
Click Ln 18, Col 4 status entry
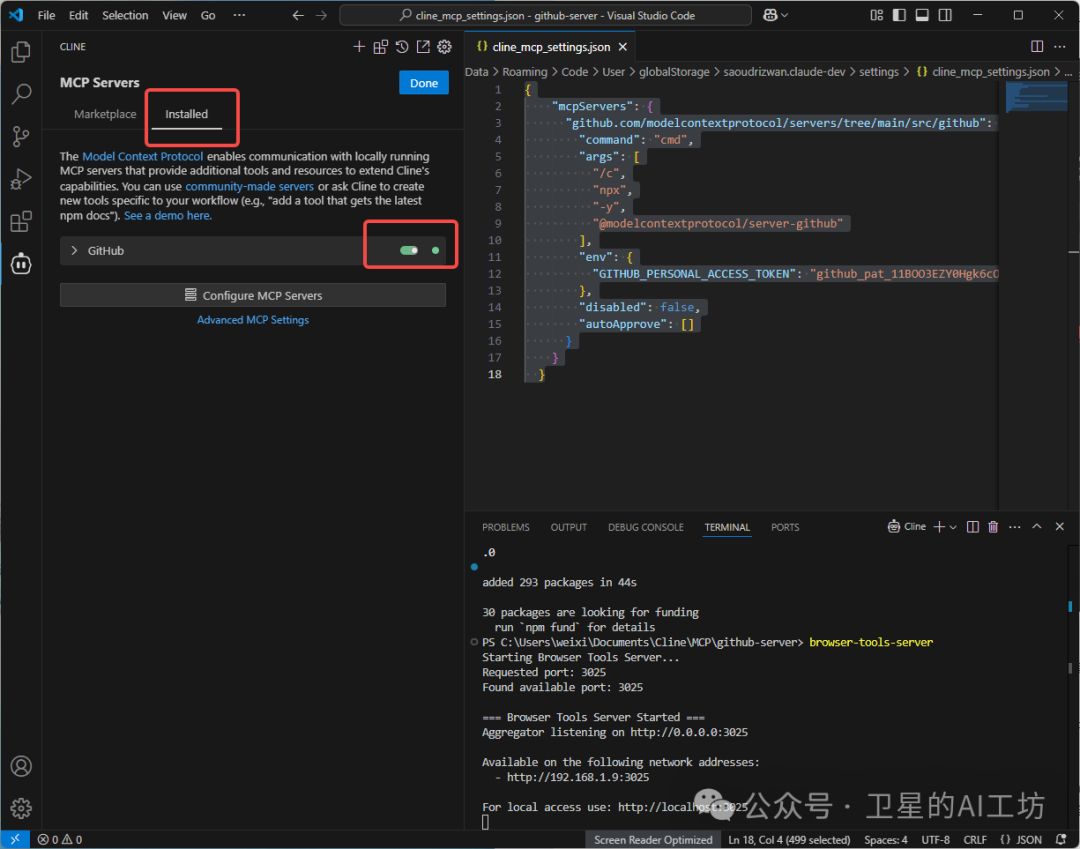click(789, 839)
